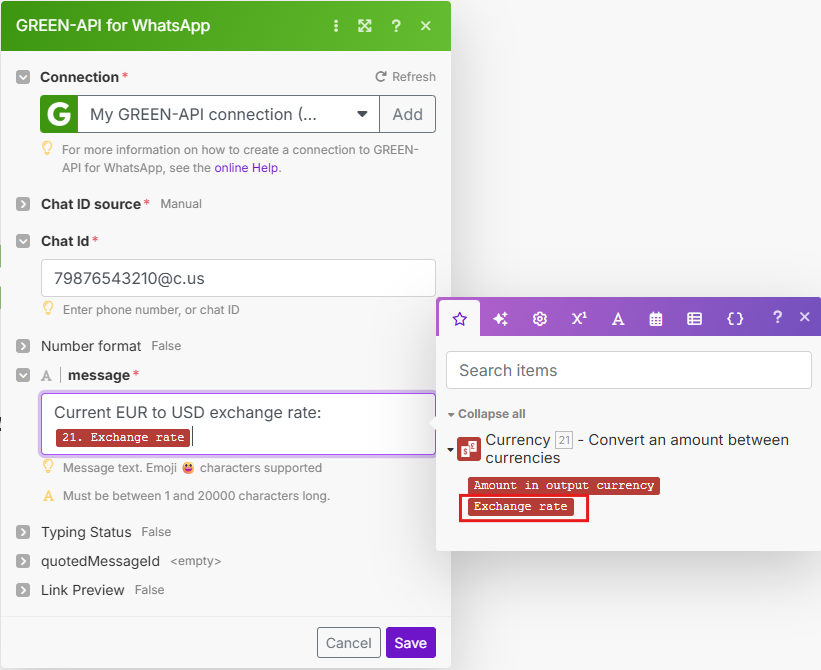Open the custom variables braces tab
Screen dimensions: 821x670
point(735,318)
